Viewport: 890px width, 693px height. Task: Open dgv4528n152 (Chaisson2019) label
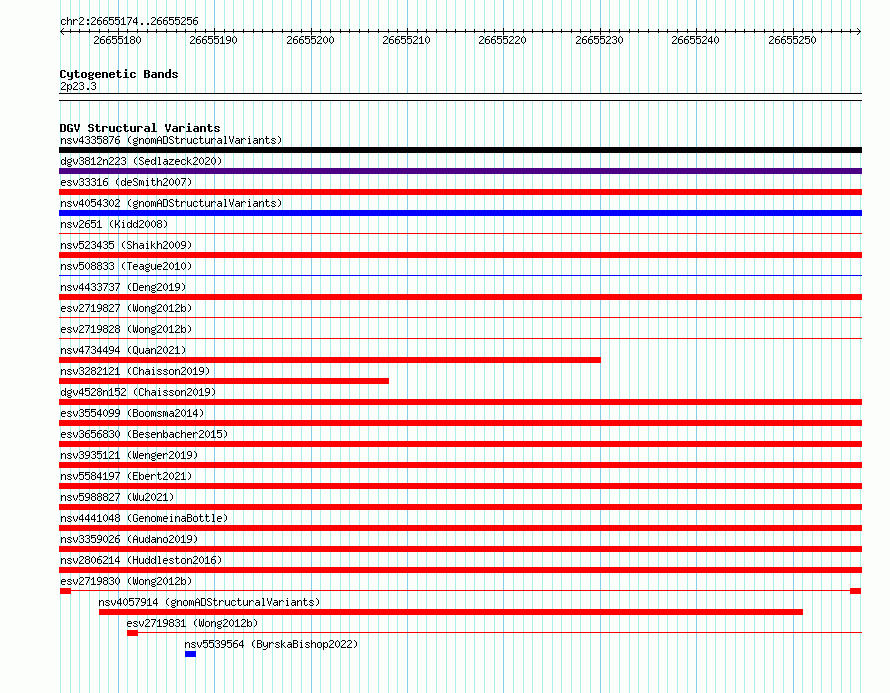pos(138,392)
